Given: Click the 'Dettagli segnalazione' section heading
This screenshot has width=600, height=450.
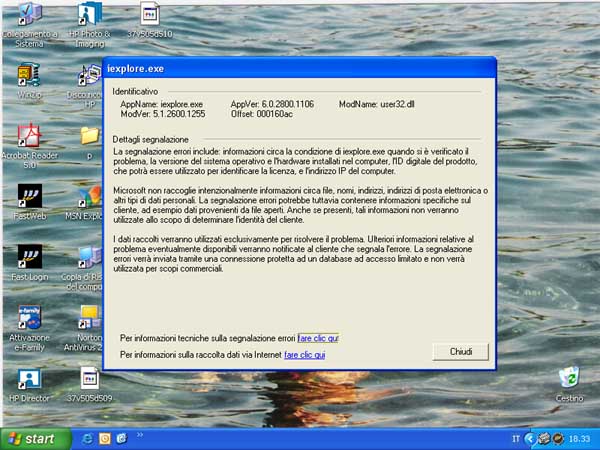Looking at the screenshot, I should pos(150,140).
